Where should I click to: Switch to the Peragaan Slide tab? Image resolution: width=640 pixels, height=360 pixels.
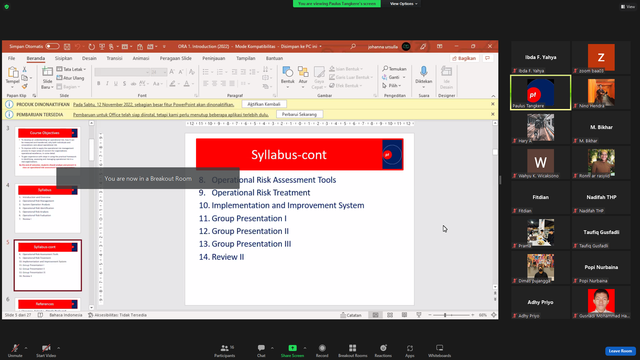(x=176, y=58)
